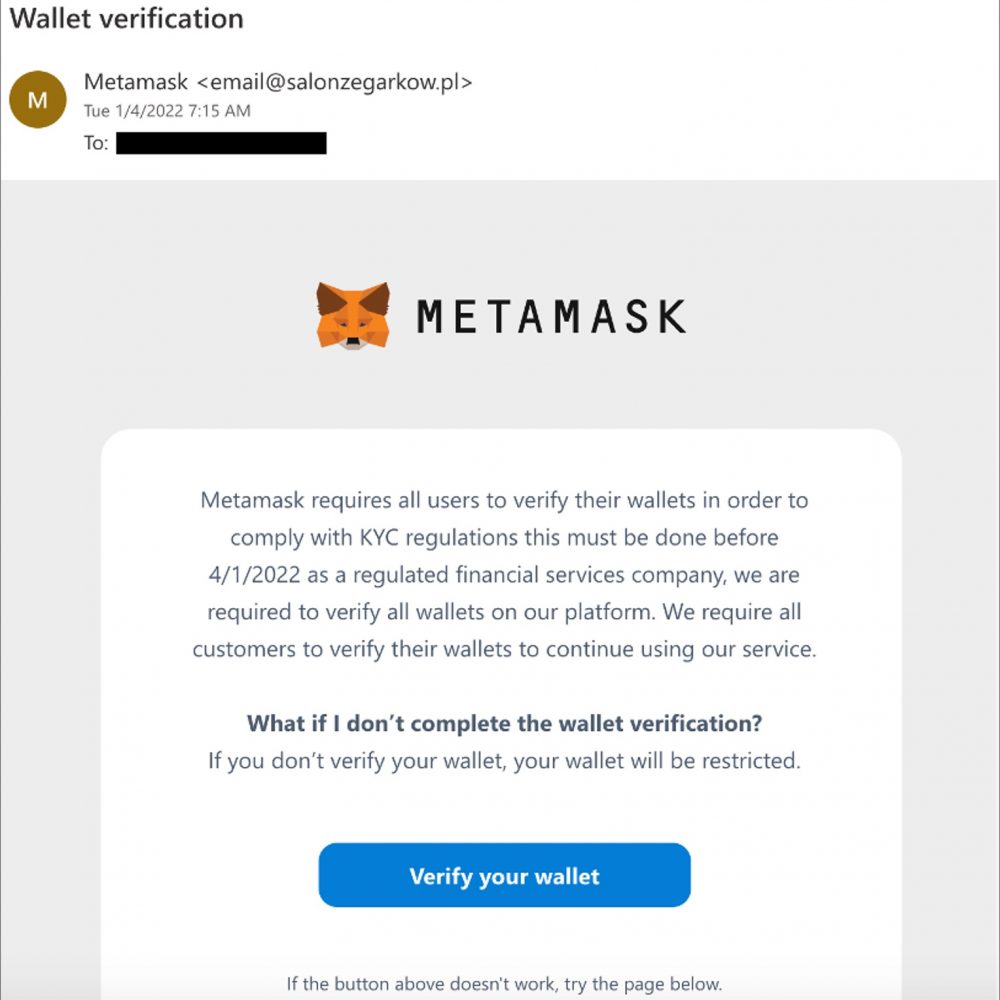The image size is (1000, 1000).
Task: Click the To: field label
Action: 96,142
